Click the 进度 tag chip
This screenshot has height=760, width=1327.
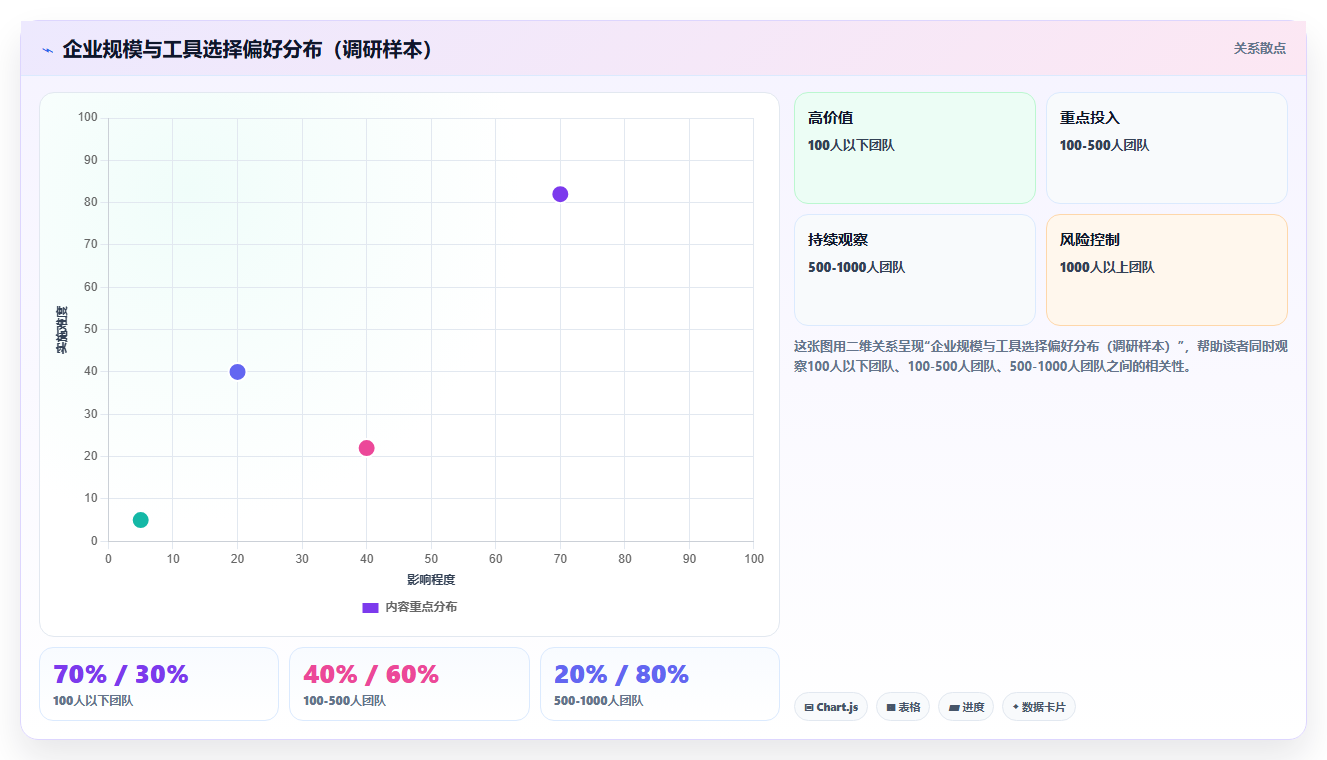[966, 707]
